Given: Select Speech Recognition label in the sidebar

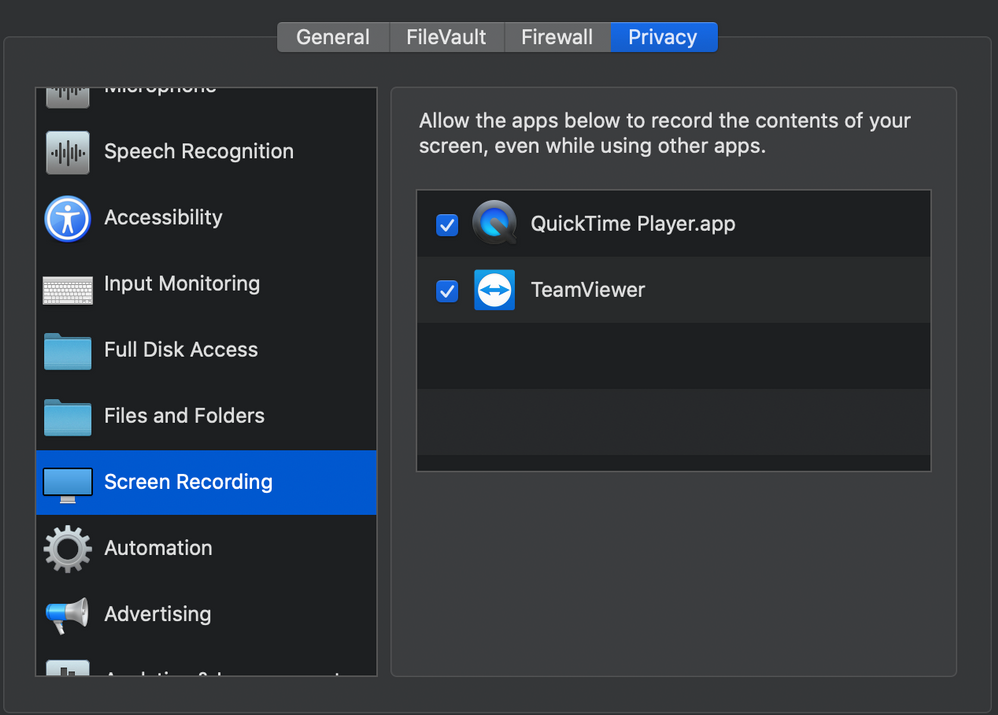Looking at the screenshot, I should 199,152.
